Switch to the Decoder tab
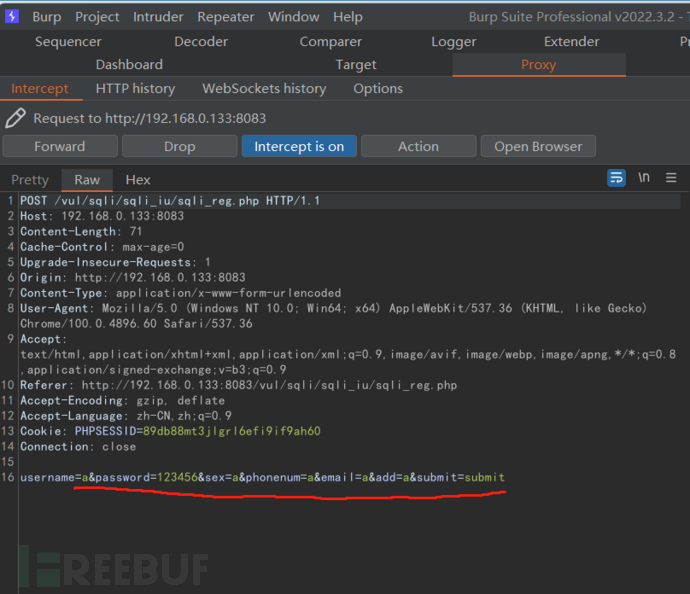Viewport: 690px width, 594px height. click(x=201, y=41)
